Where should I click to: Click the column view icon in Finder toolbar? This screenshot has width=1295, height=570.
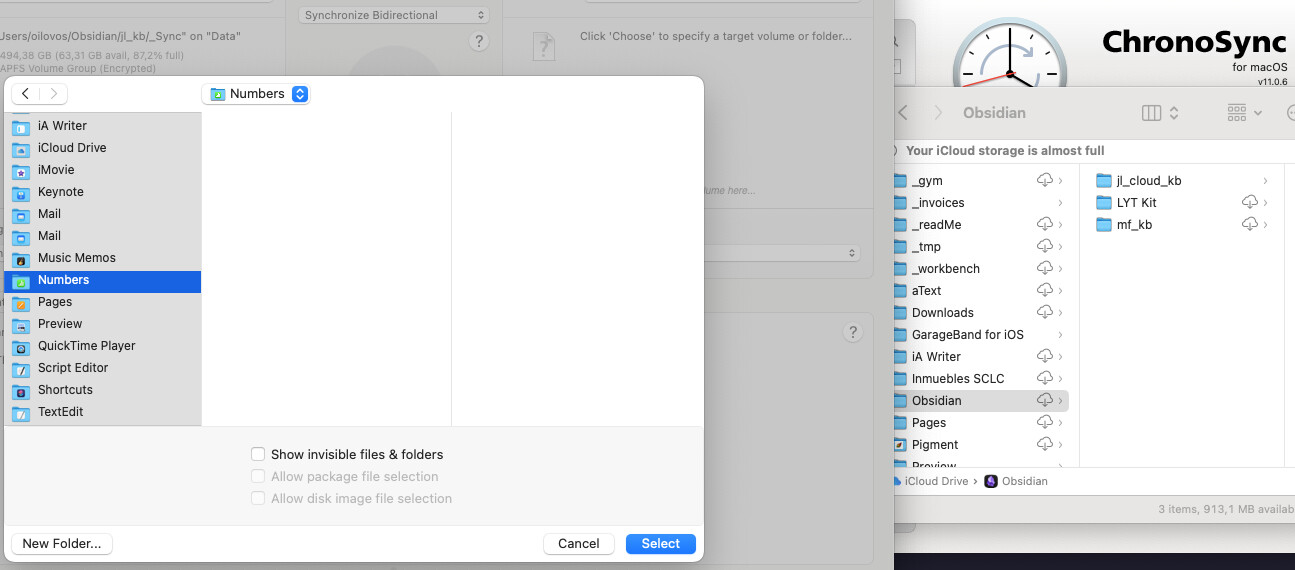coord(1151,113)
